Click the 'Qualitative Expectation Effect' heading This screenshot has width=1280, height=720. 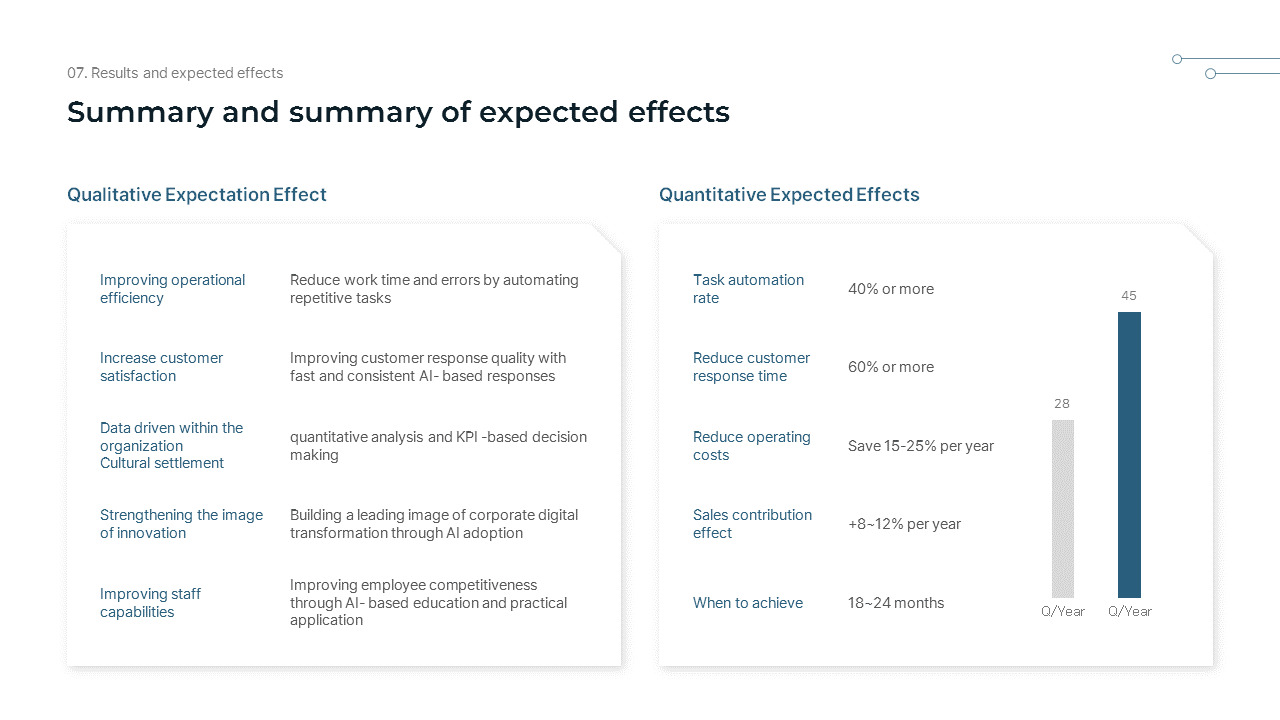(x=197, y=195)
